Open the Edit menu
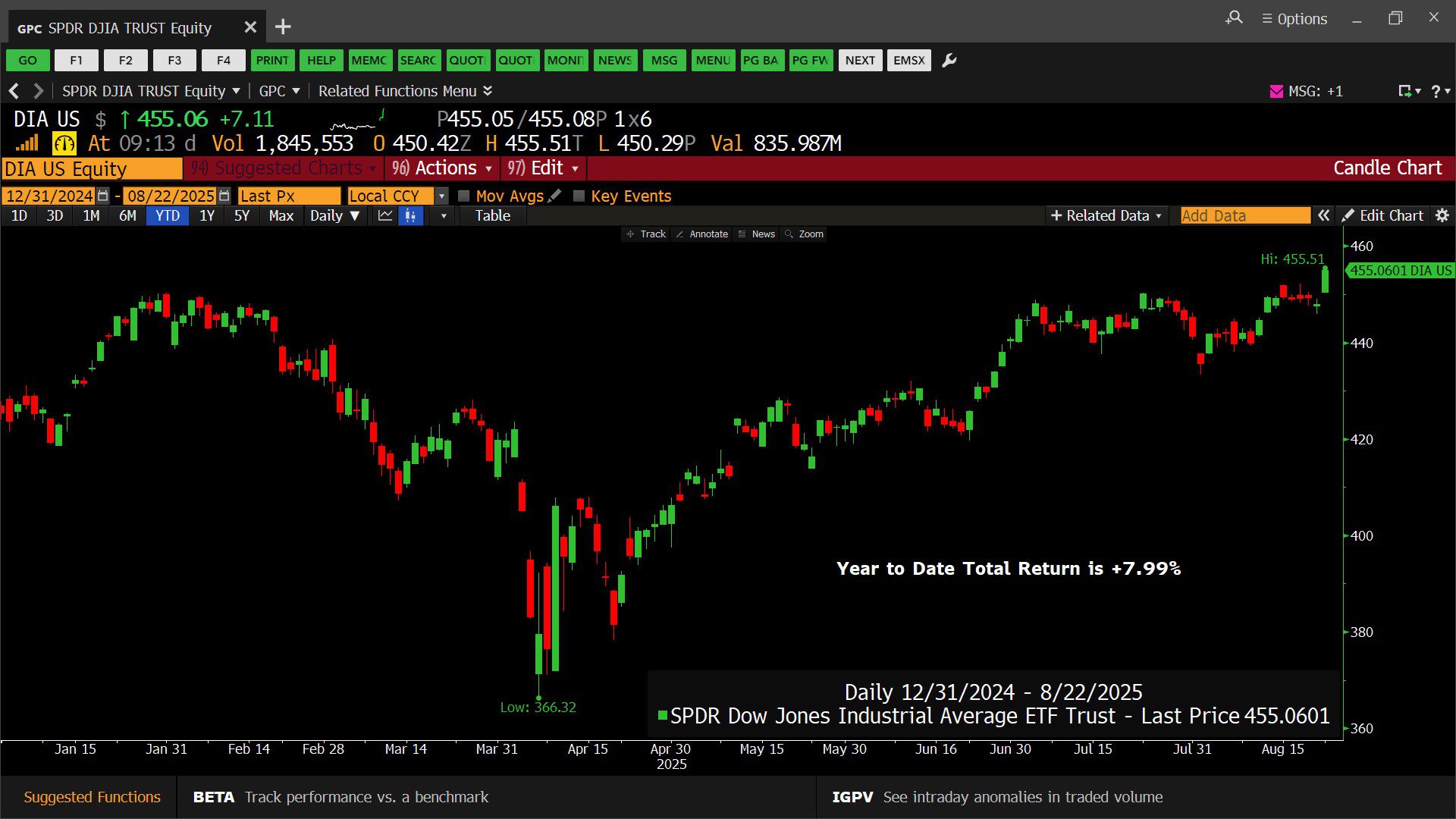 pyautogui.click(x=543, y=168)
